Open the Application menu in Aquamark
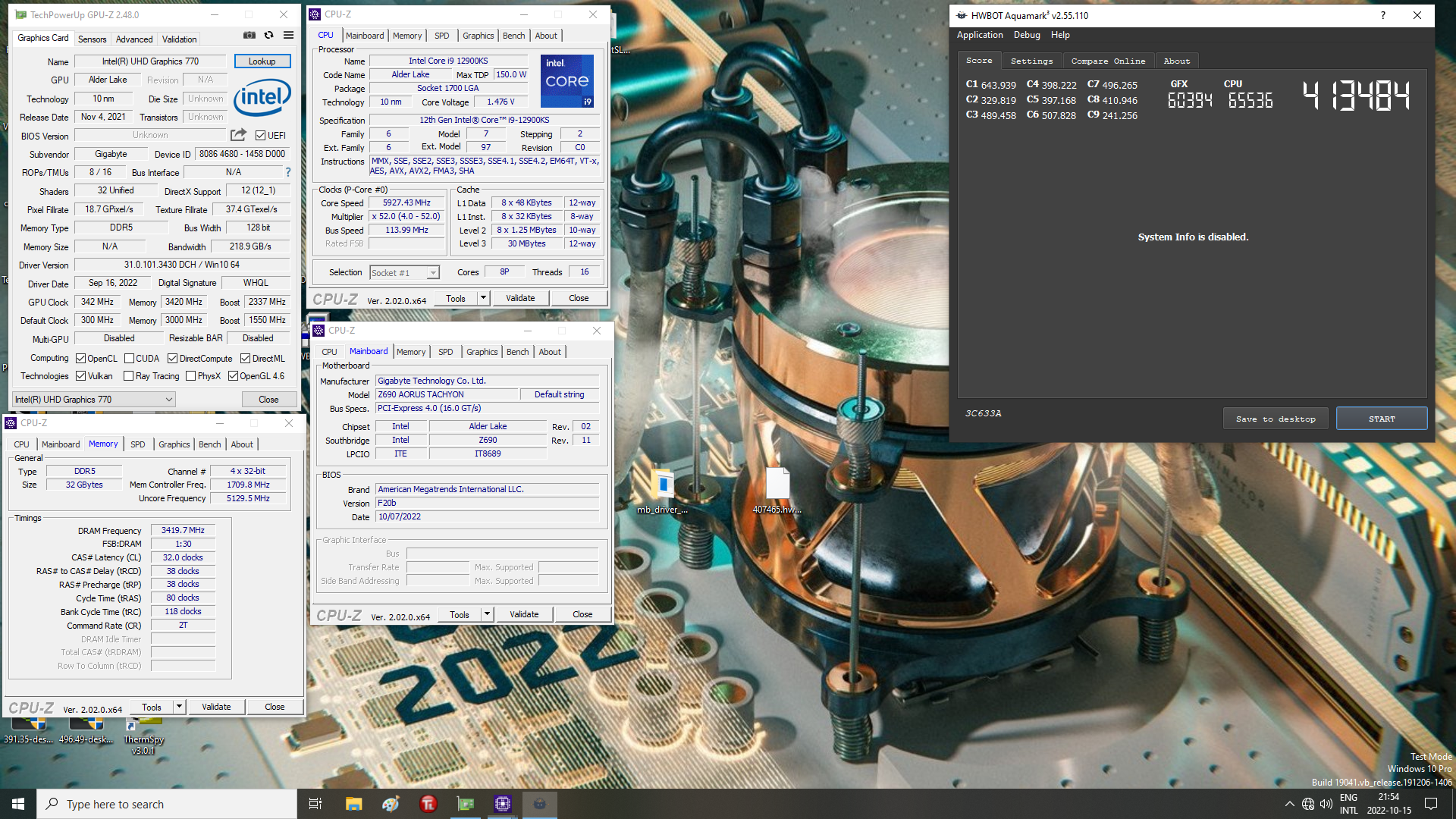This screenshot has width=1456, height=819. pos(980,35)
